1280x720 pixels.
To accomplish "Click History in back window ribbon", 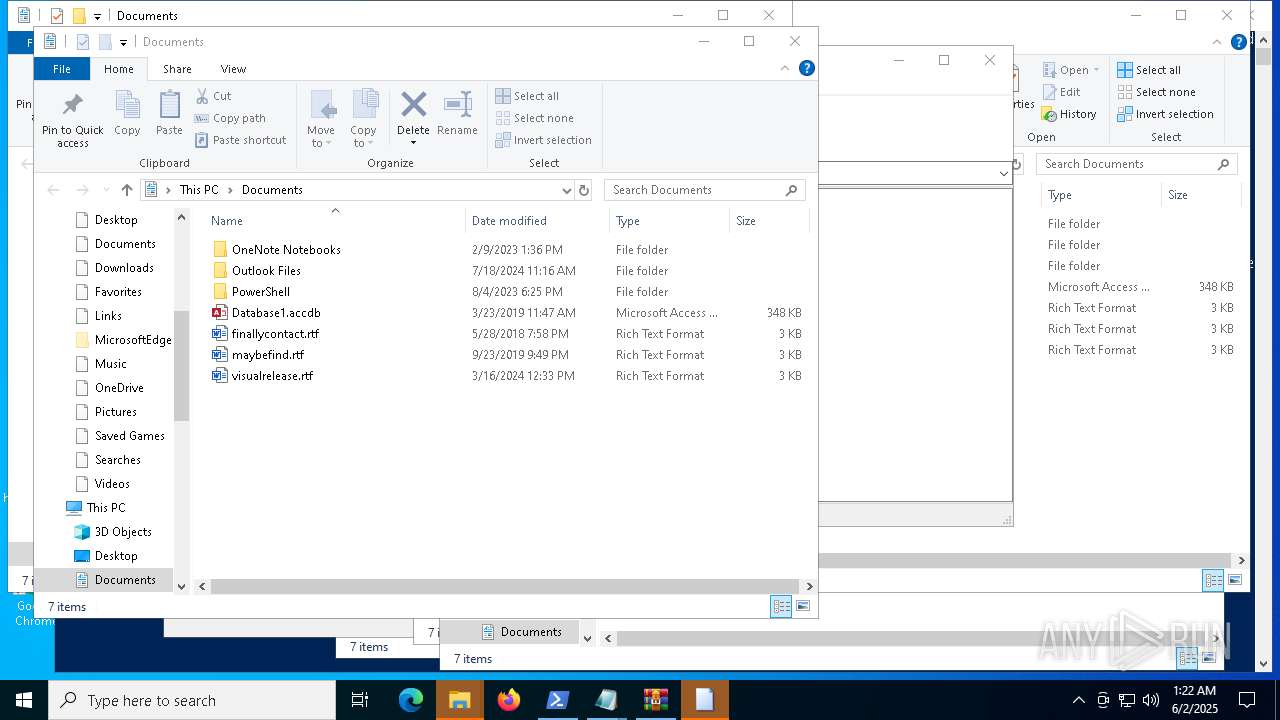I will 1069,114.
